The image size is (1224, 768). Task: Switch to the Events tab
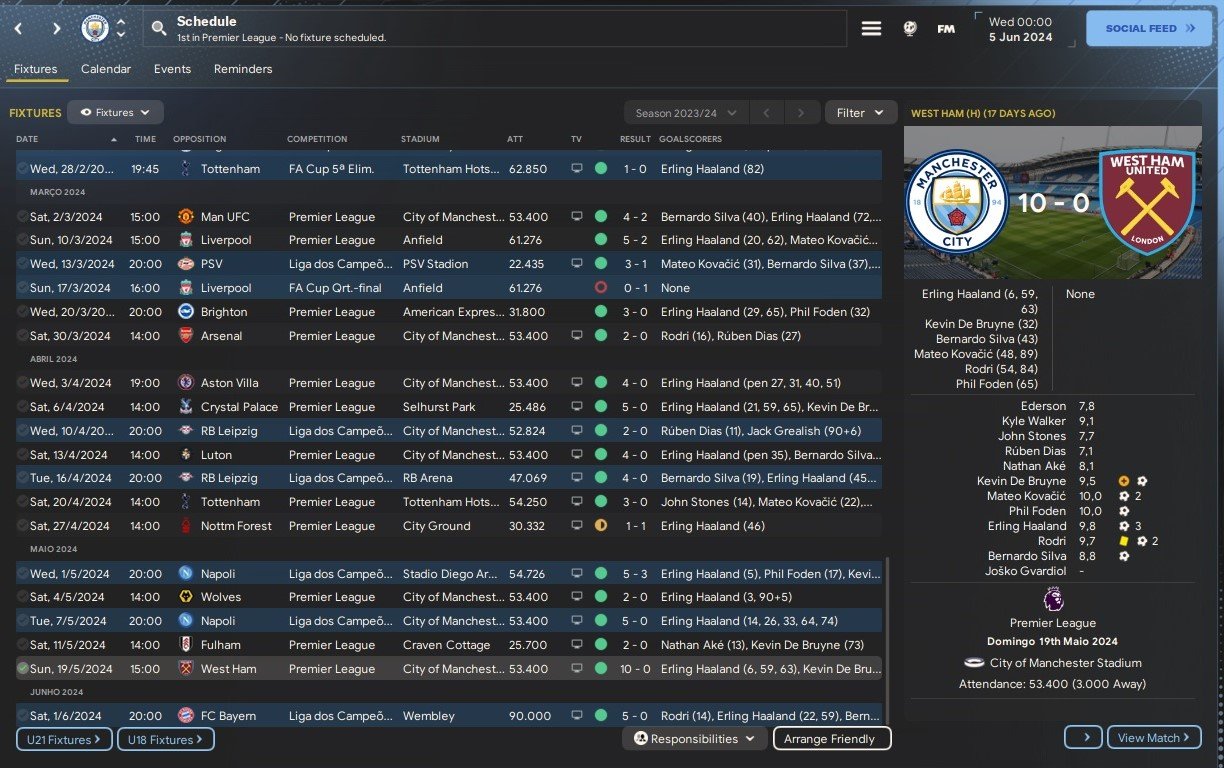(x=172, y=69)
